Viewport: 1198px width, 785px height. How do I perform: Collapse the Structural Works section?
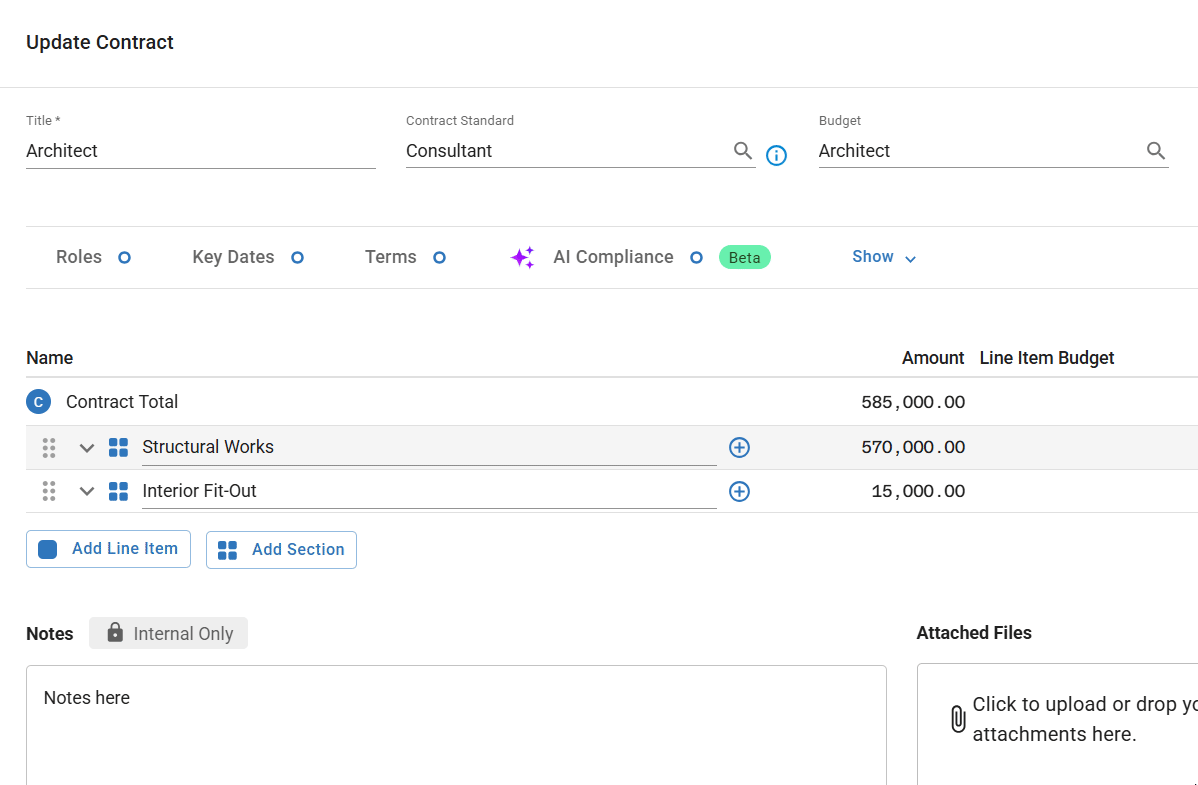(87, 448)
